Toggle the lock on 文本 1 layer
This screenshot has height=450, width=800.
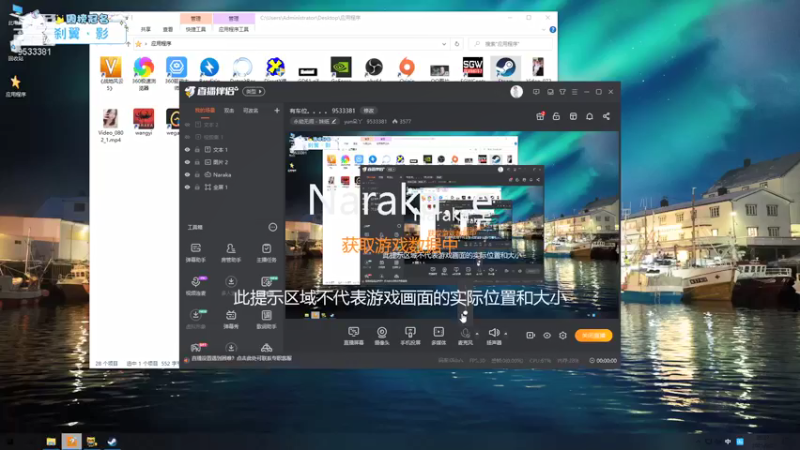197,149
